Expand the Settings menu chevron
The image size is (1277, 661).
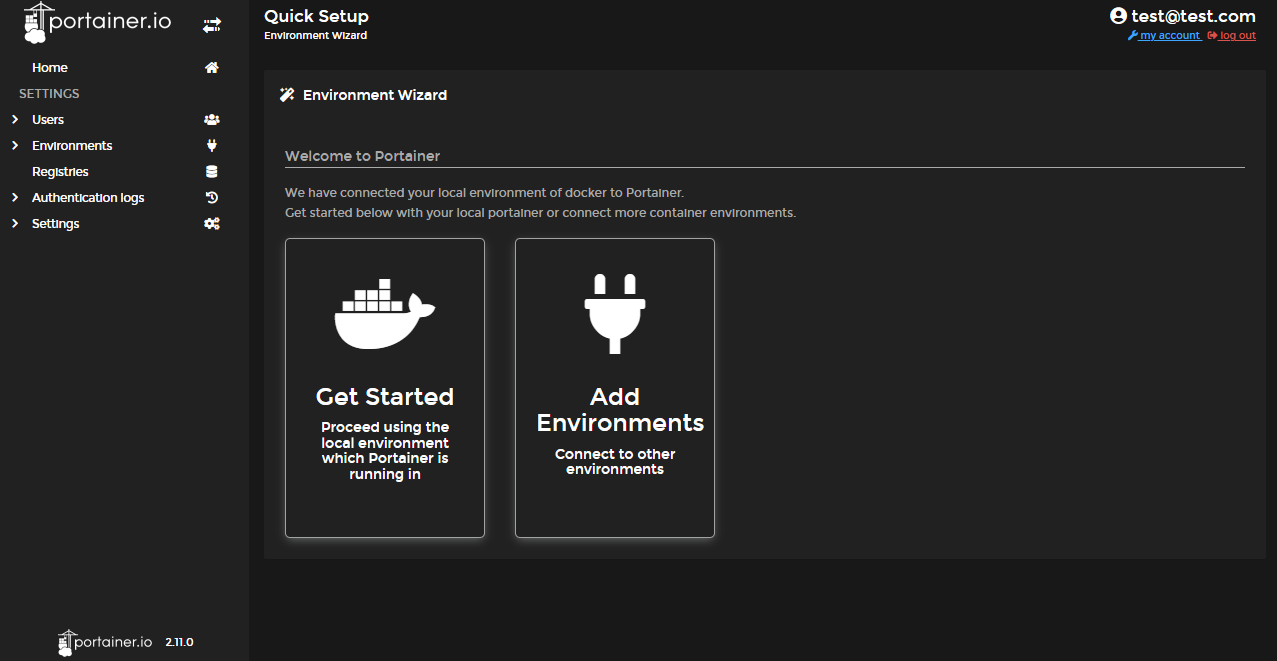(x=15, y=224)
